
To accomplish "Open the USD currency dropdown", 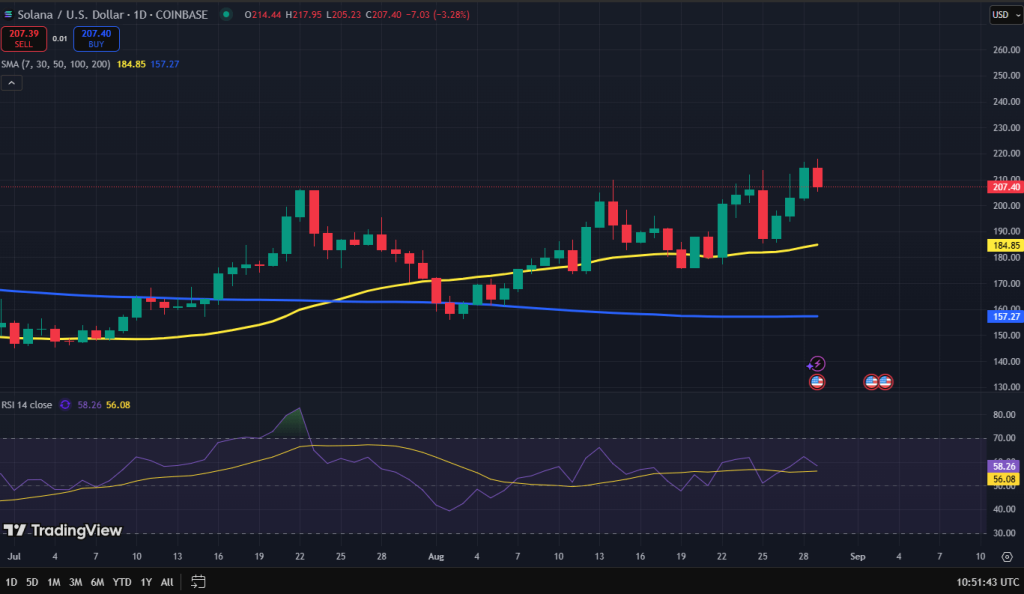I will (x=1006, y=14).
